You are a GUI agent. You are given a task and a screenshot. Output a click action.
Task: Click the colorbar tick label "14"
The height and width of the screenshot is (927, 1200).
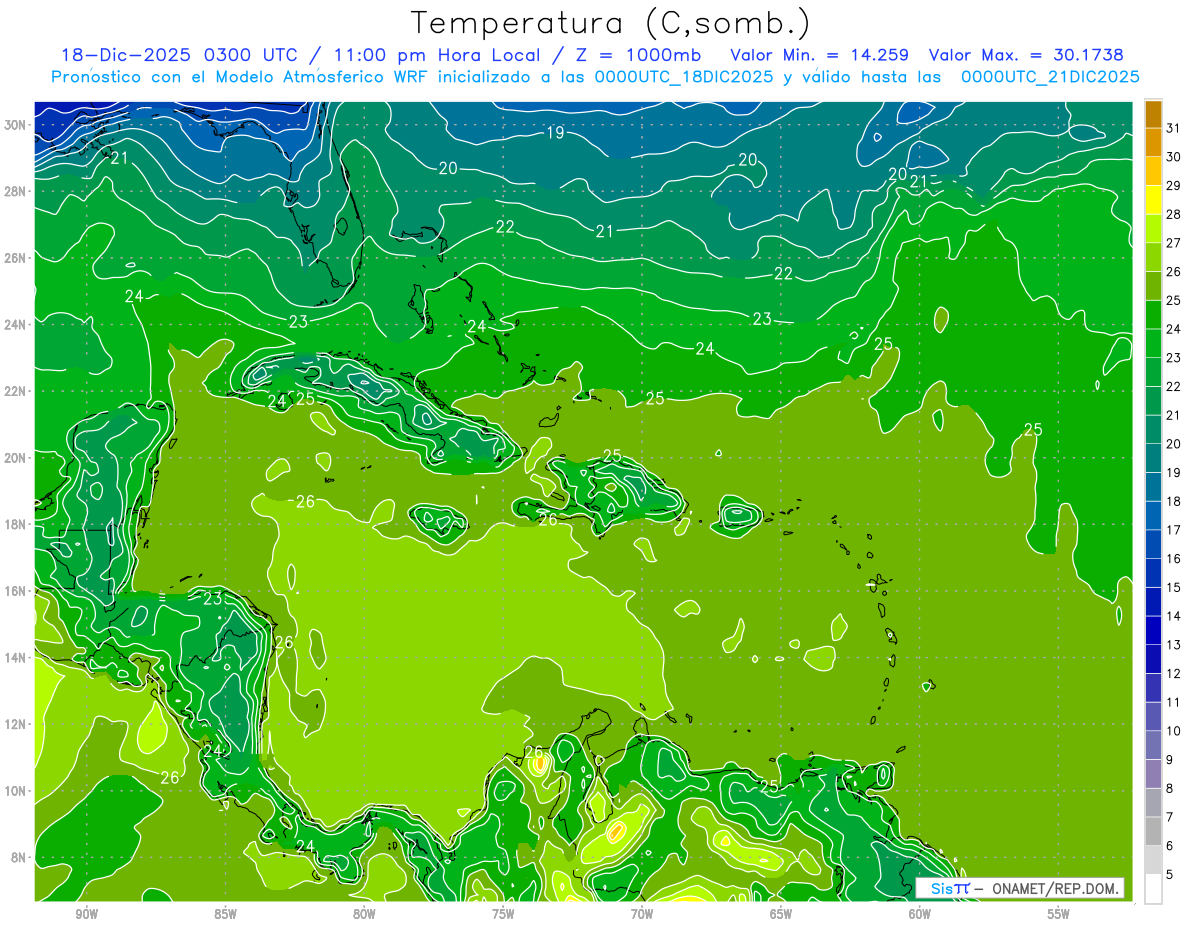point(1173,616)
